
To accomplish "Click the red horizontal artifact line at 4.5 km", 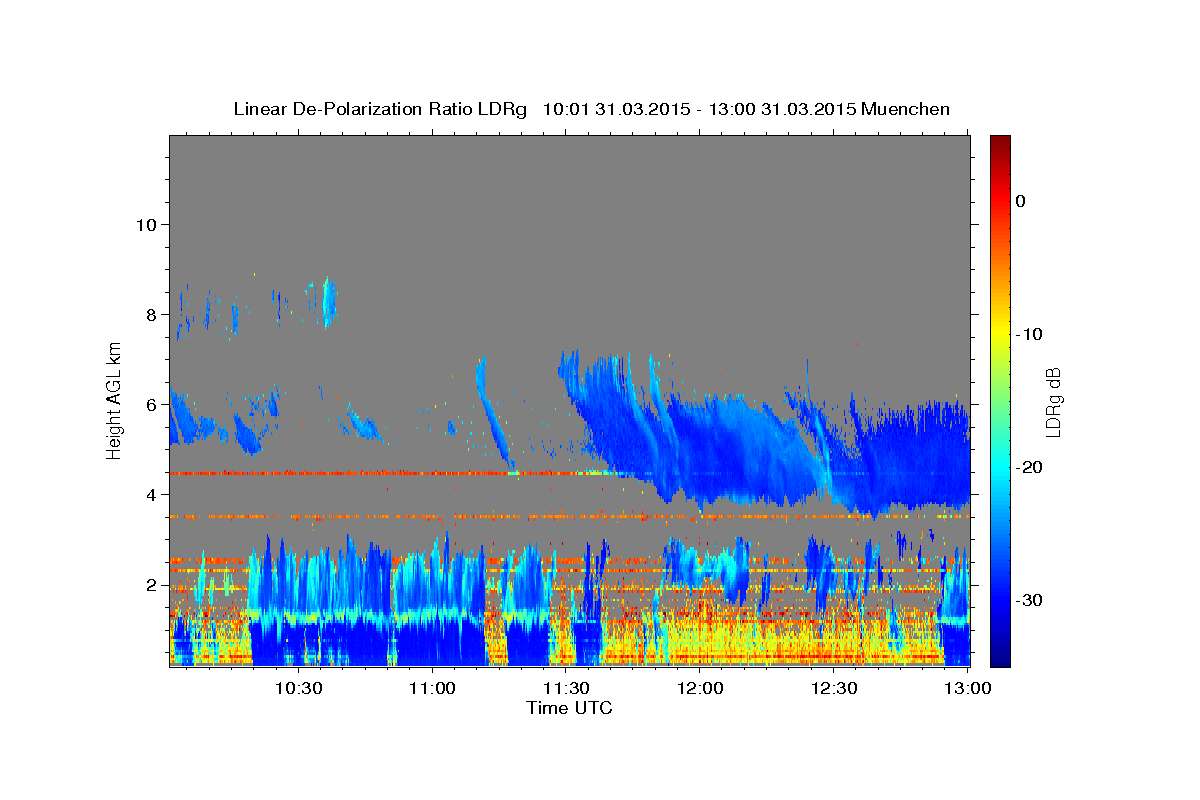I will coord(390,472).
